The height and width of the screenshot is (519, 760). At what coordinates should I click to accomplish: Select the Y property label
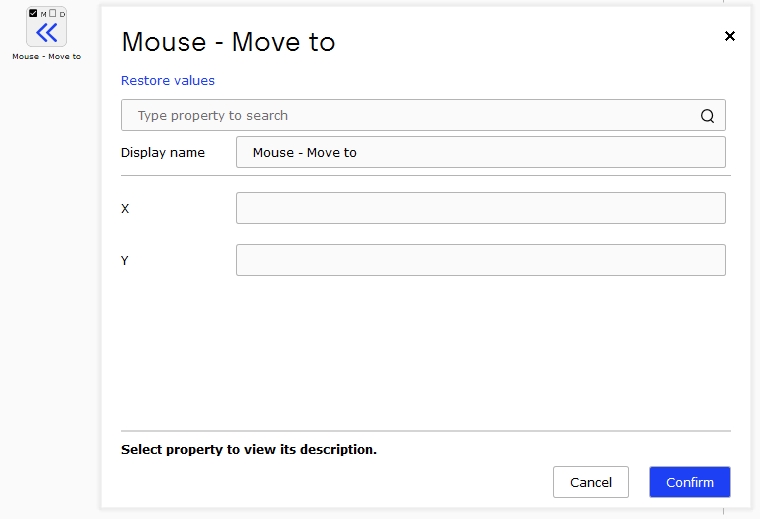point(125,260)
